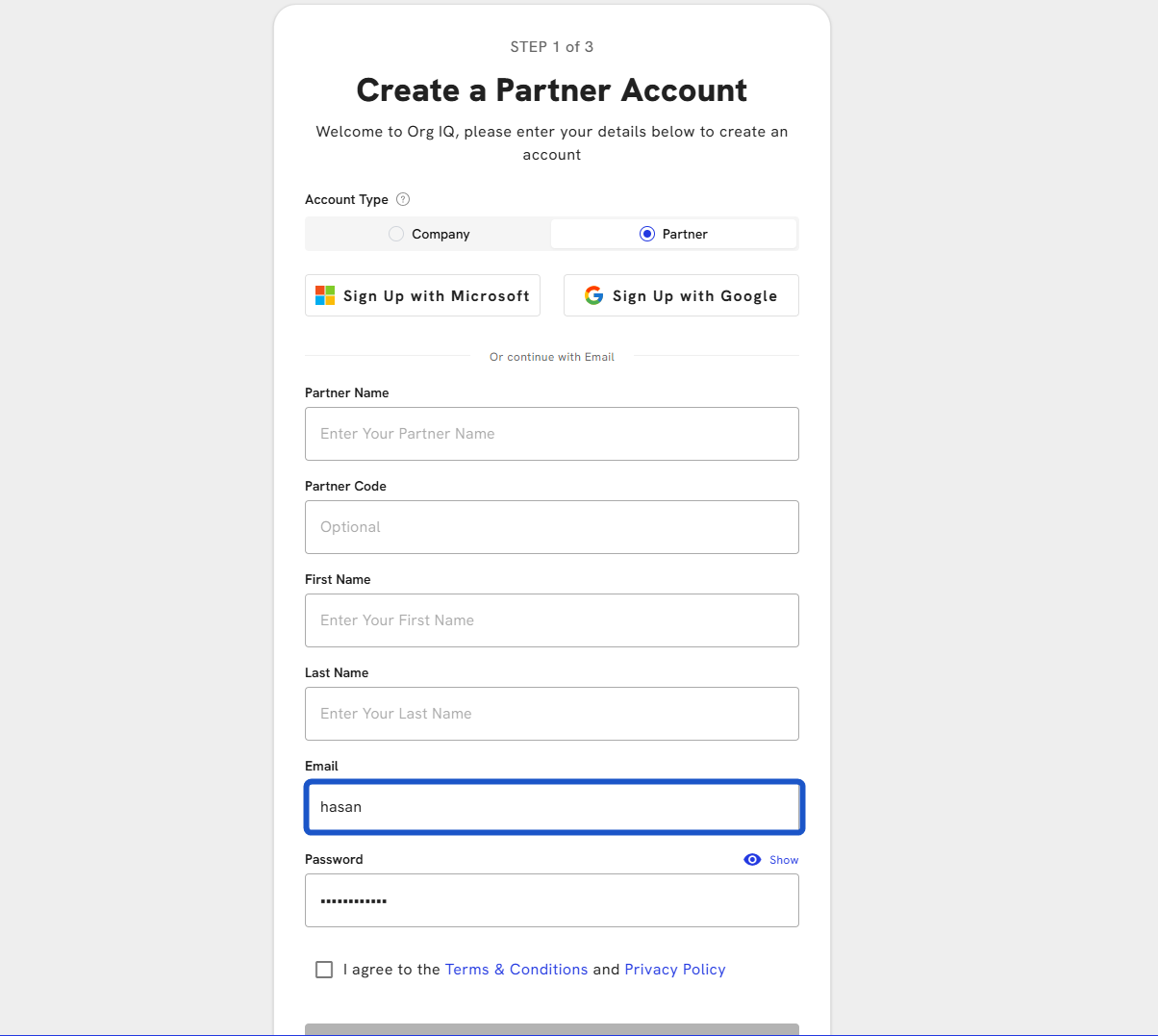Viewport: 1158px width, 1036px height.
Task: Click the eye icon above password field
Action: pos(752,860)
